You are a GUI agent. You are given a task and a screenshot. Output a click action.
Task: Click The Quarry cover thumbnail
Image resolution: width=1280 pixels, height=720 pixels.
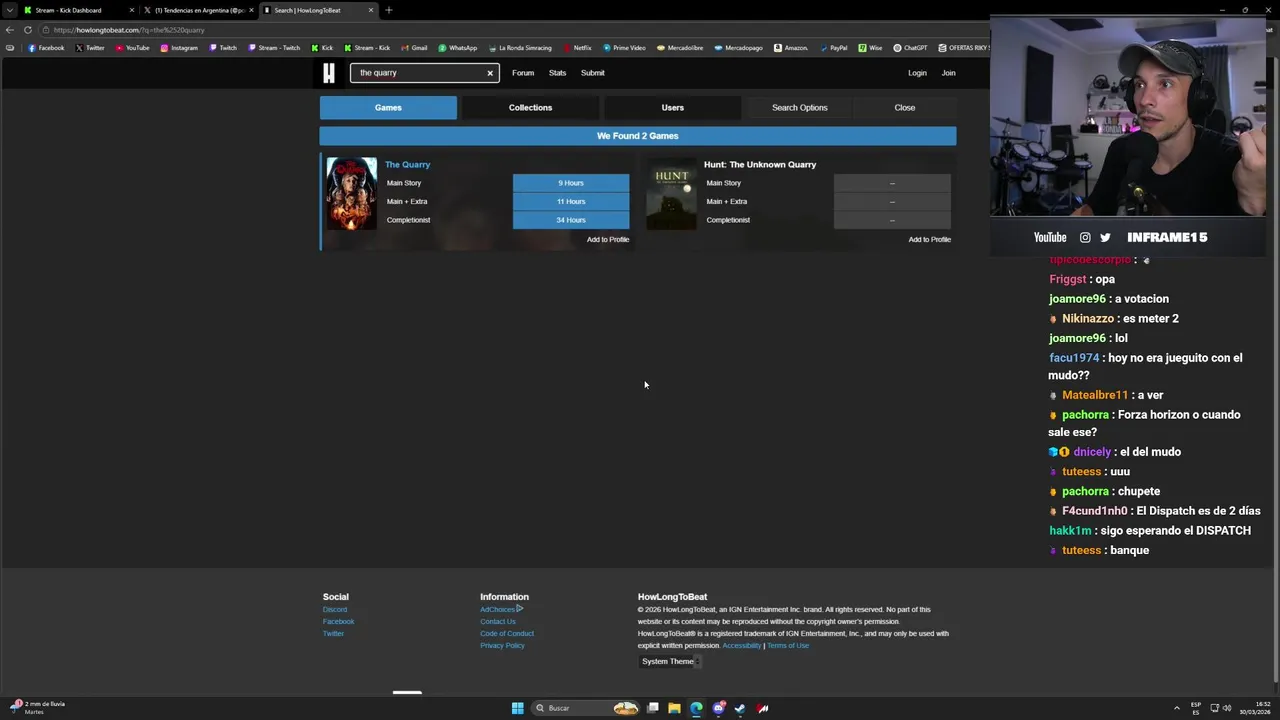coord(352,194)
